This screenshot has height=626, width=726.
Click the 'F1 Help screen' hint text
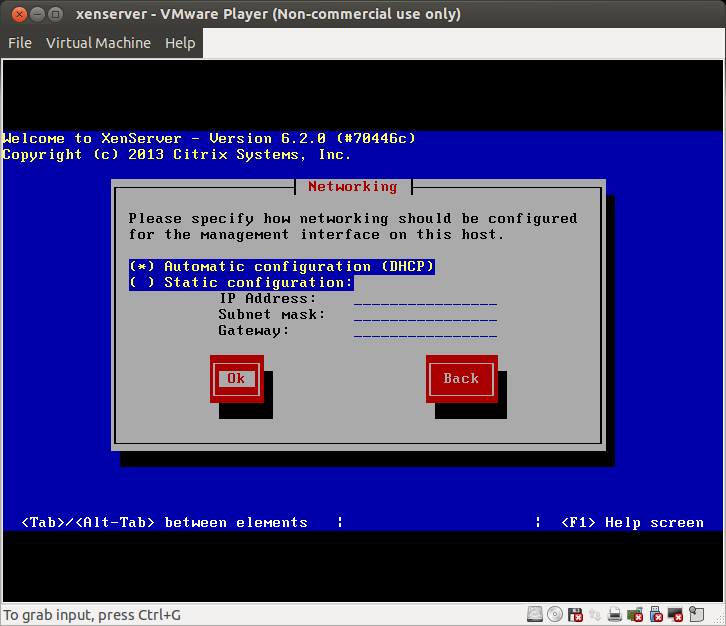[632, 522]
